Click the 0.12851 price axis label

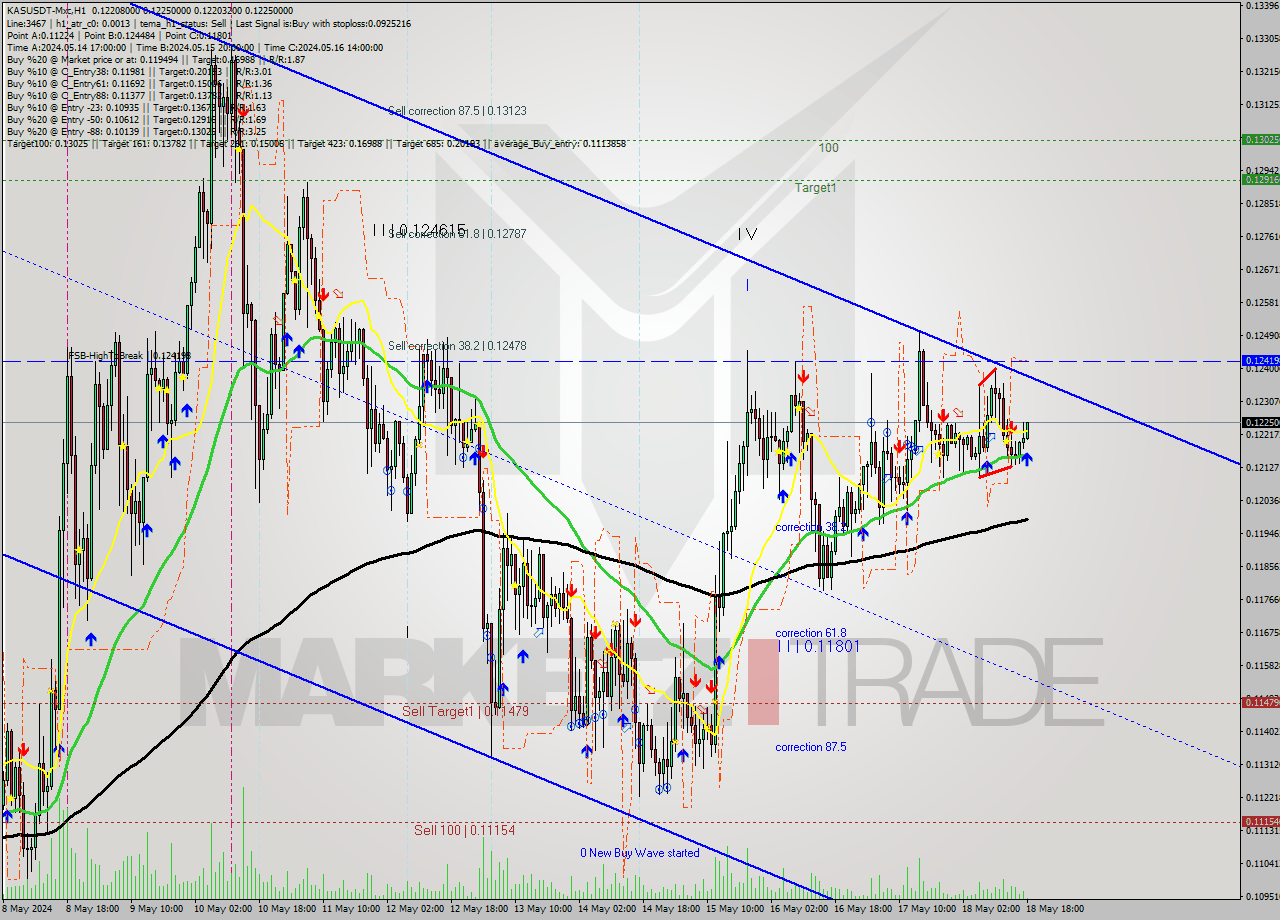(1262, 203)
